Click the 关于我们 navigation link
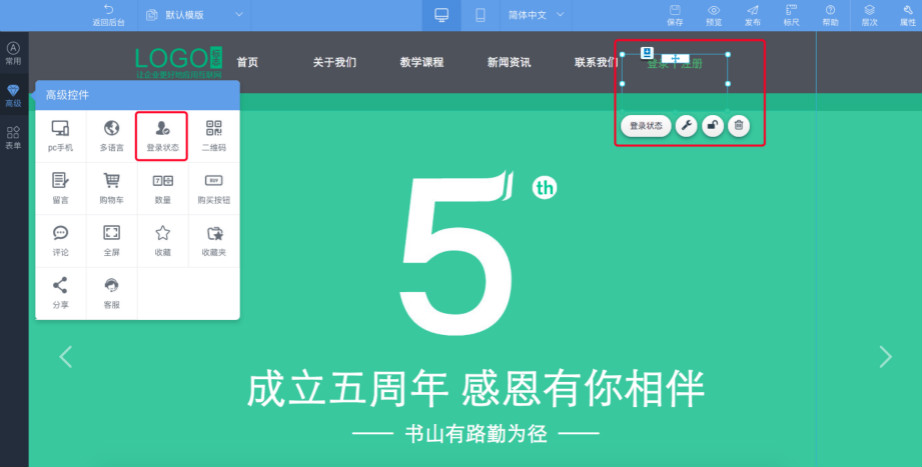 tap(334, 62)
